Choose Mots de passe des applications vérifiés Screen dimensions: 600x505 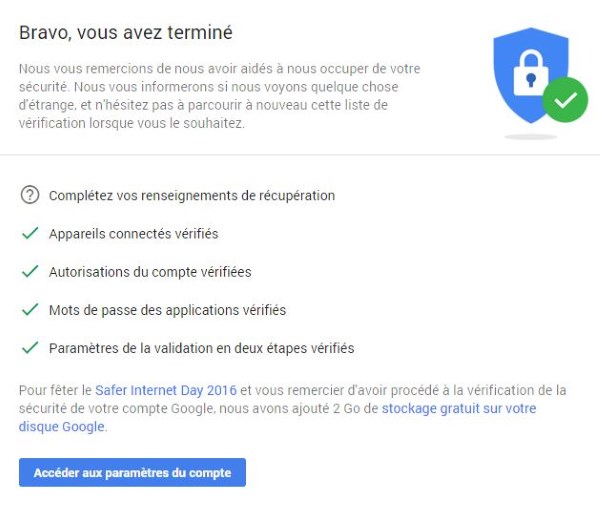click(x=167, y=310)
